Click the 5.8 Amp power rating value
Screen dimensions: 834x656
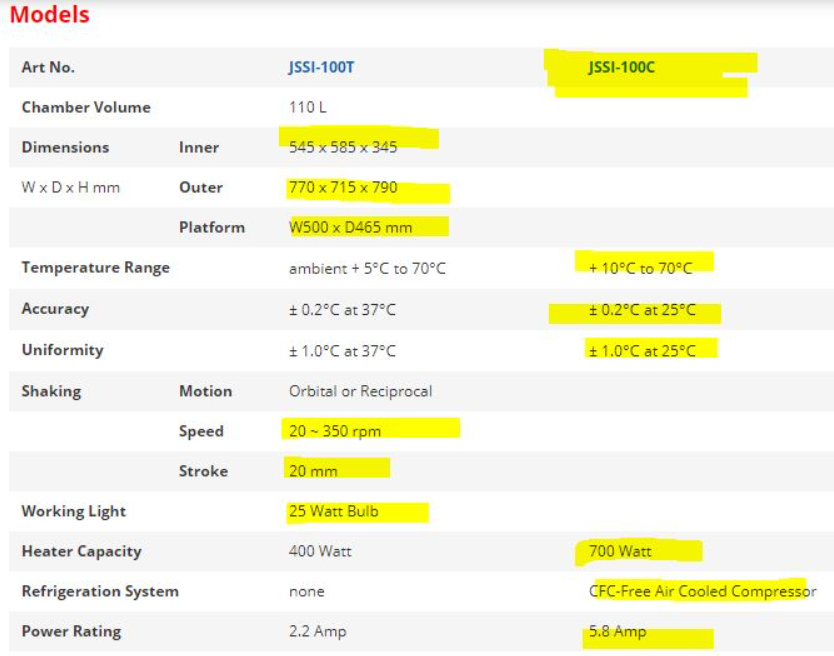(x=617, y=631)
